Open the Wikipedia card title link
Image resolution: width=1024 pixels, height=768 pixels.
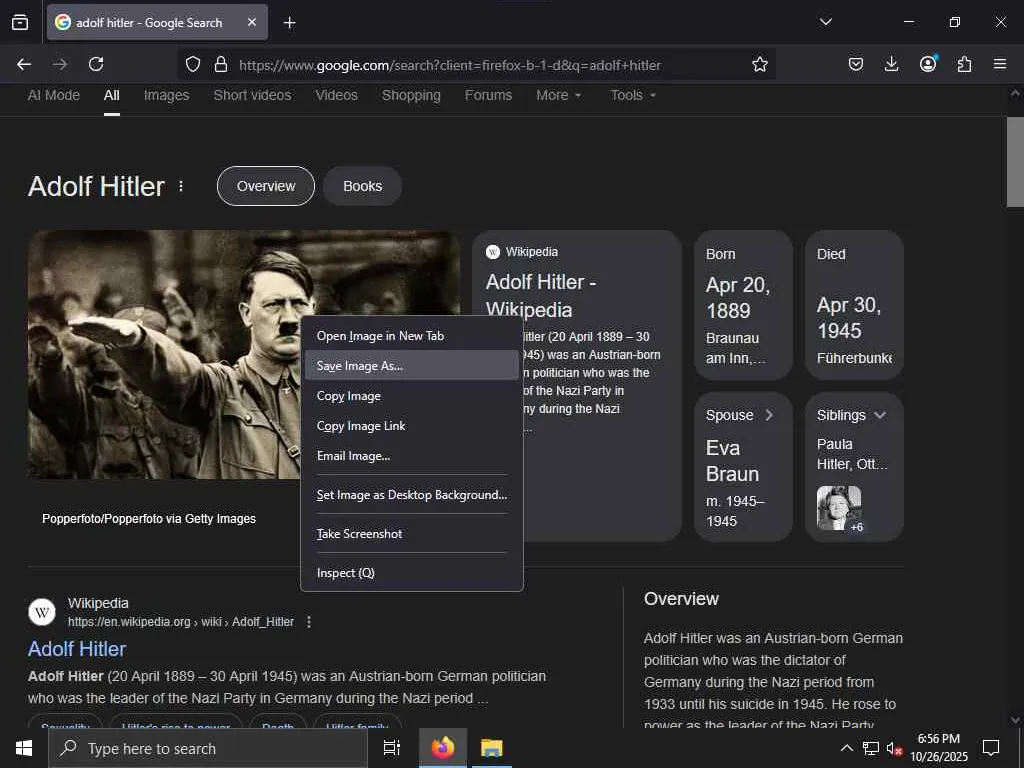point(541,295)
